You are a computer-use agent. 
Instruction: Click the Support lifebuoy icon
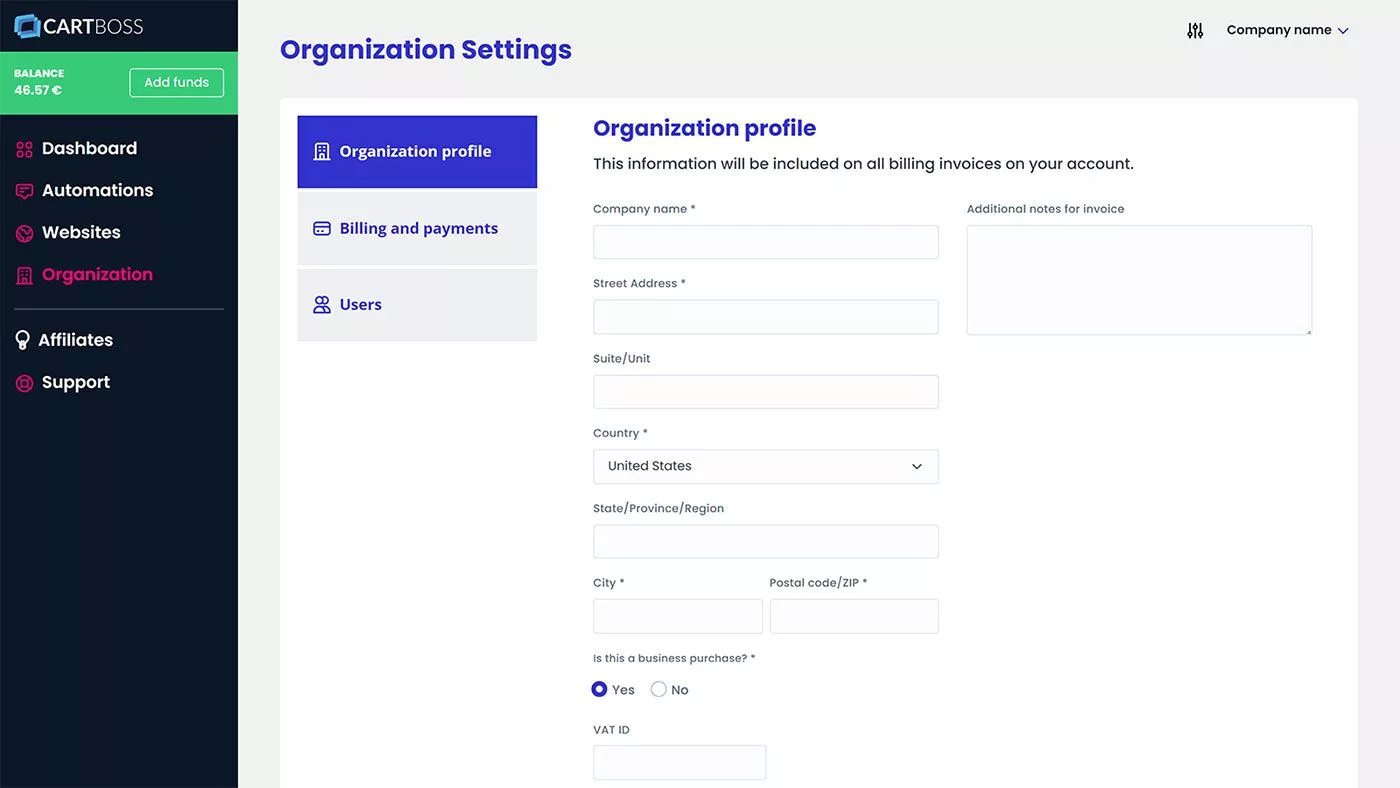click(x=25, y=383)
